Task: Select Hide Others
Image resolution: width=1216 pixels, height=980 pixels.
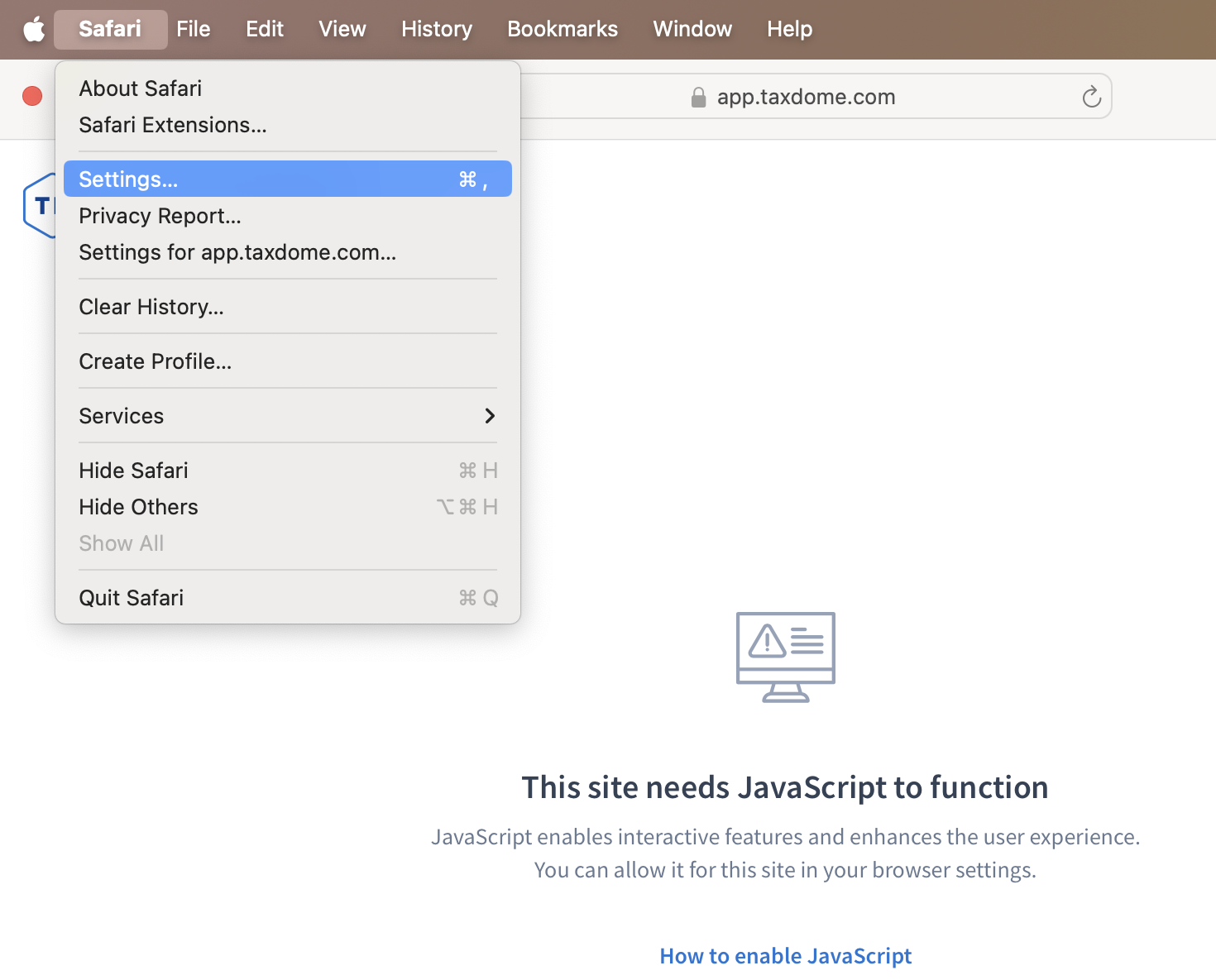Action: (x=138, y=507)
